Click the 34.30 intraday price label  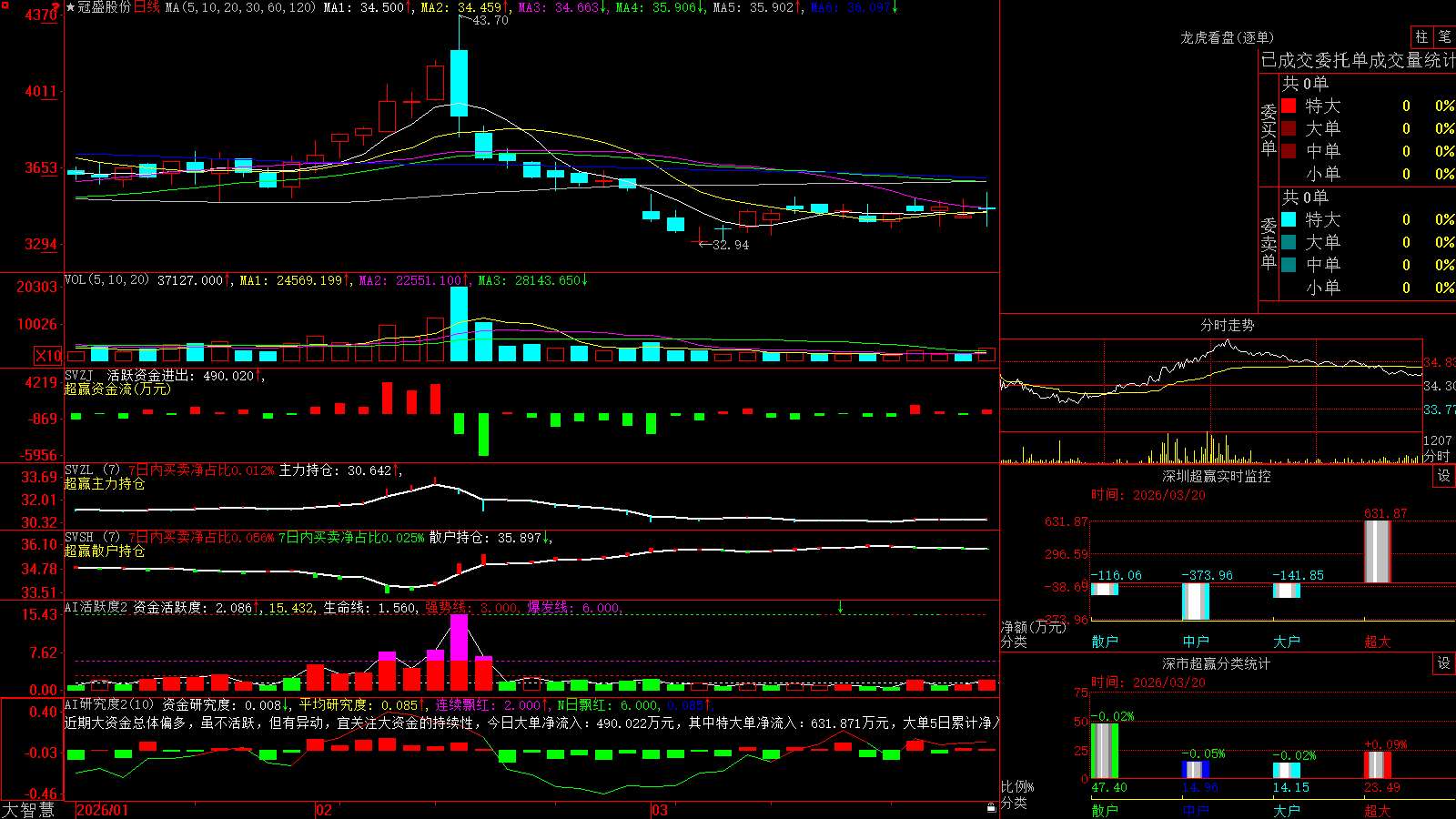pos(1439,386)
